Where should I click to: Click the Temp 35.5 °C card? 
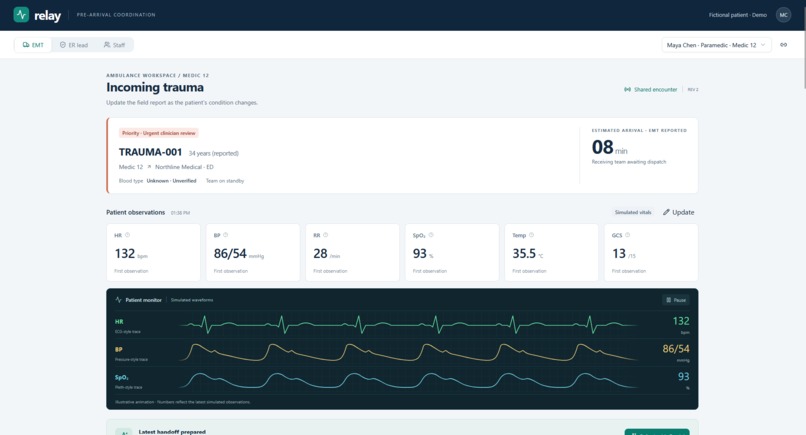tap(552, 252)
